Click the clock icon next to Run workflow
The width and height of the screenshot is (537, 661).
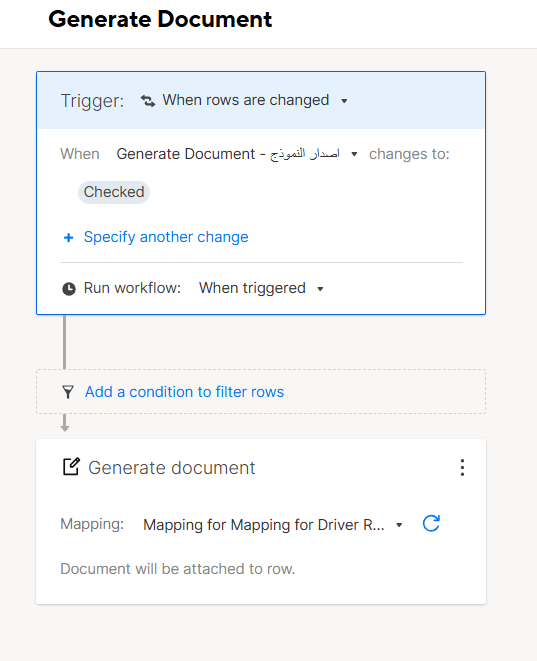point(69,289)
